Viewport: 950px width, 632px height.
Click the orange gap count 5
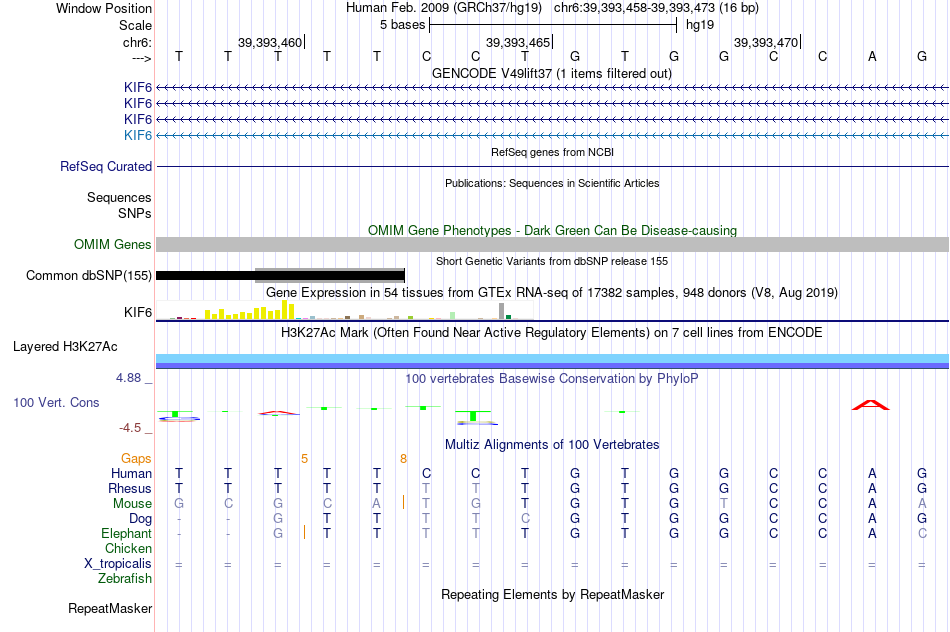pos(305,459)
